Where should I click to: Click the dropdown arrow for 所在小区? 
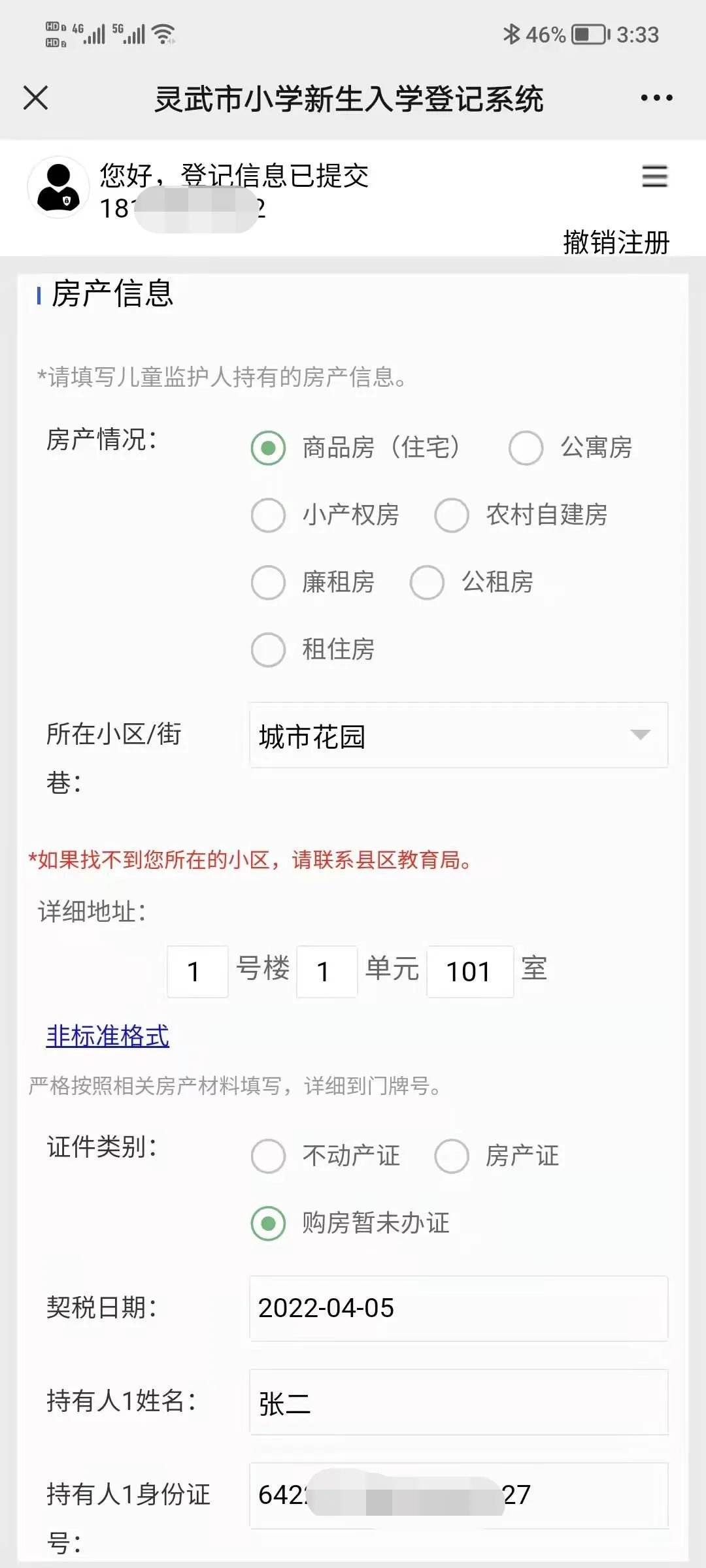640,735
